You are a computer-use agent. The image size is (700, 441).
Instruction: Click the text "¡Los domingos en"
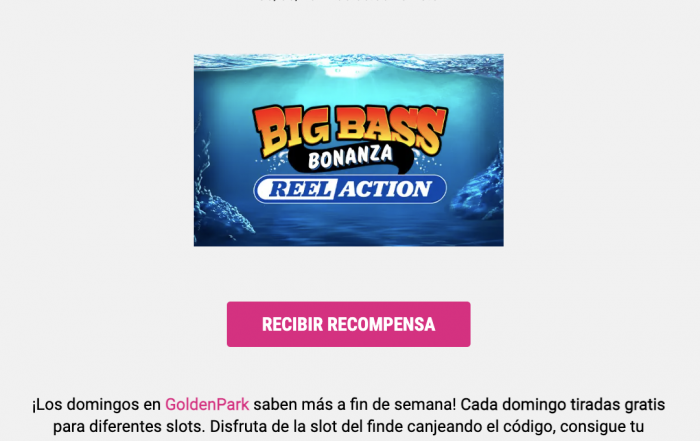click(96, 404)
